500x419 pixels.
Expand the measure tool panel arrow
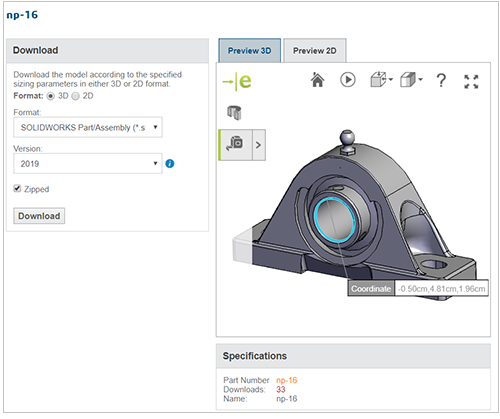tap(259, 145)
